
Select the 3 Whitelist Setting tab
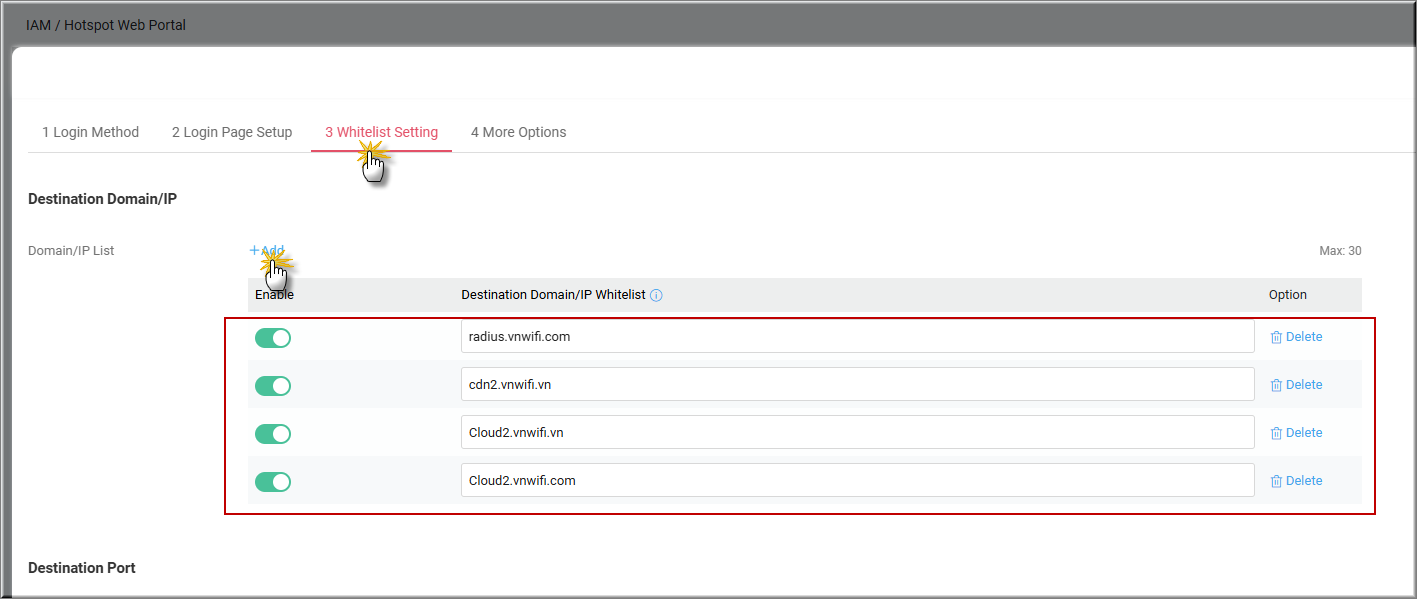coord(381,132)
